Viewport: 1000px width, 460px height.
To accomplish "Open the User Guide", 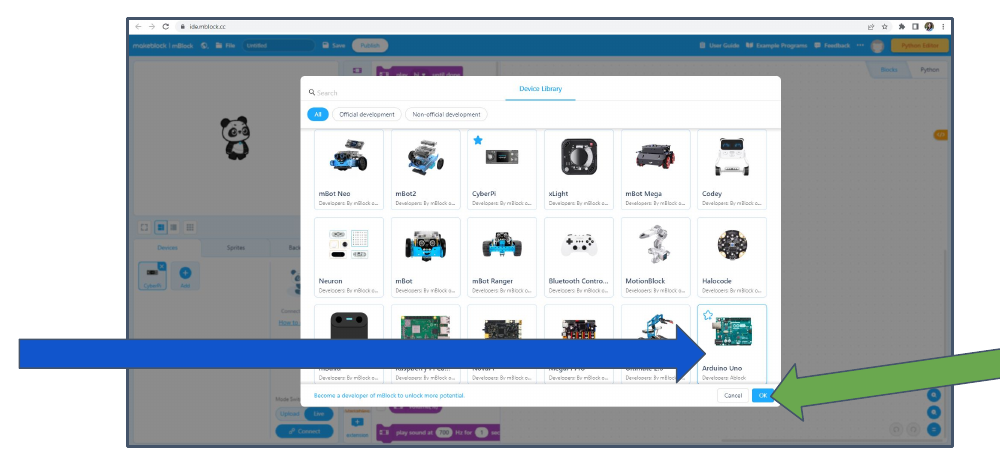I will tap(719, 45).
